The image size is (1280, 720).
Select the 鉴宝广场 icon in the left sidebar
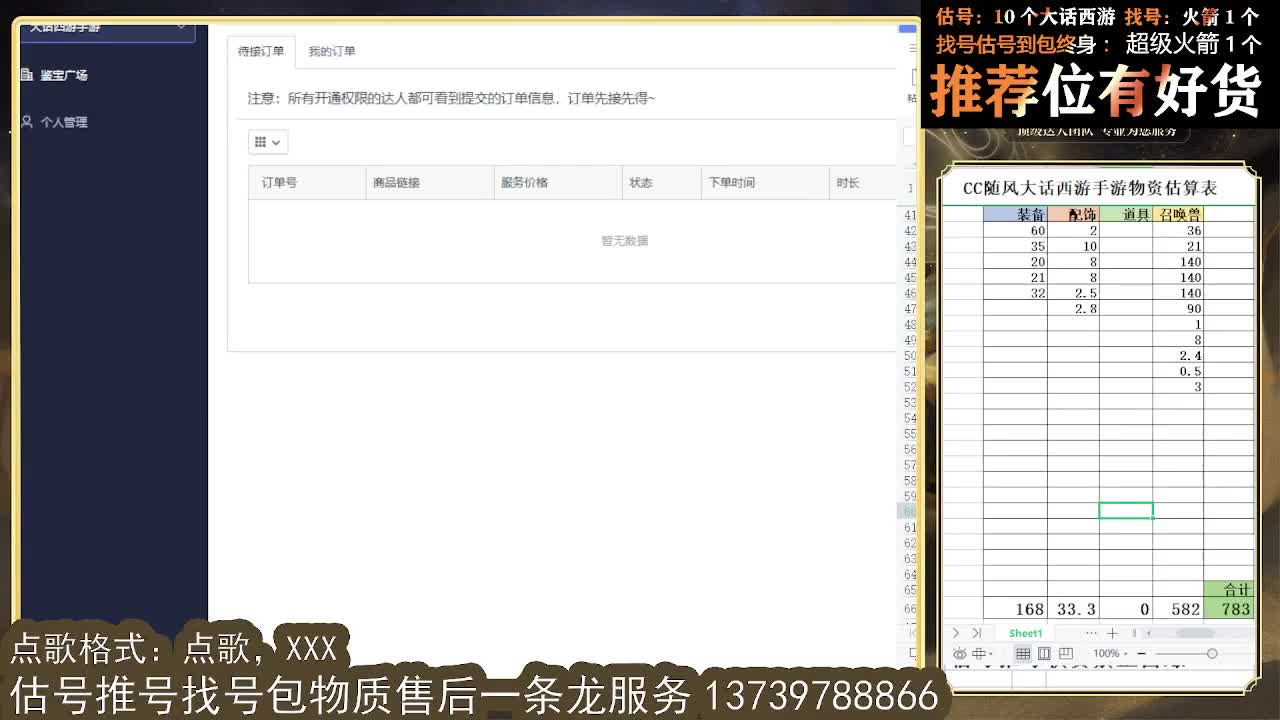[25, 75]
